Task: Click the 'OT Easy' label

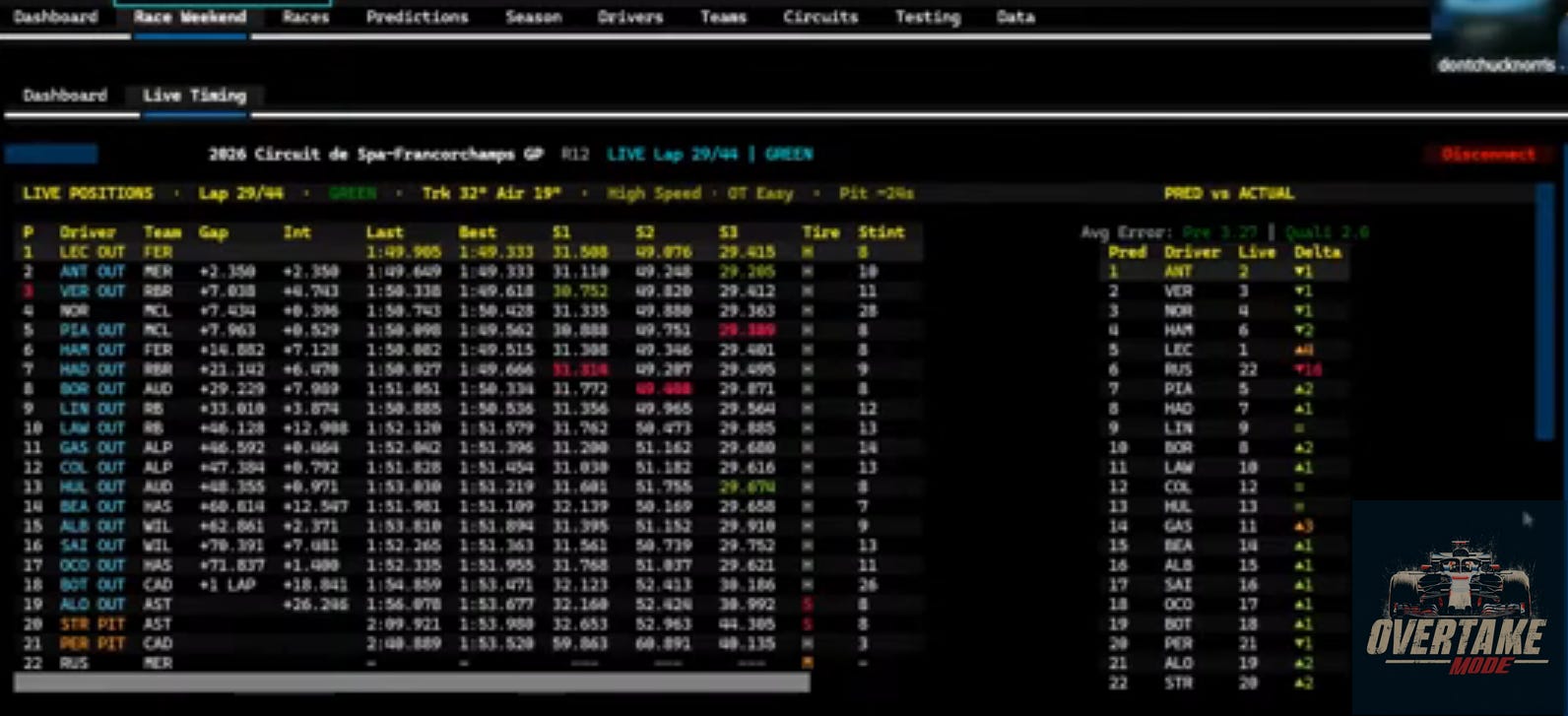Action: click(760, 193)
